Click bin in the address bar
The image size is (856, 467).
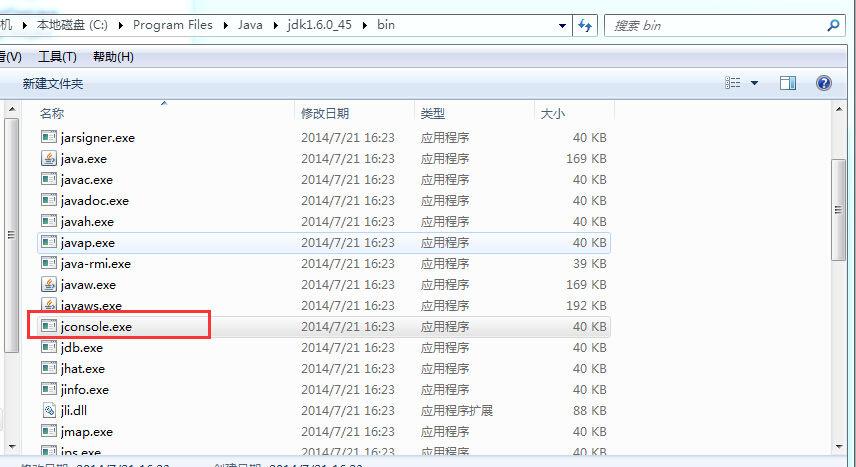pyautogui.click(x=385, y=25)
